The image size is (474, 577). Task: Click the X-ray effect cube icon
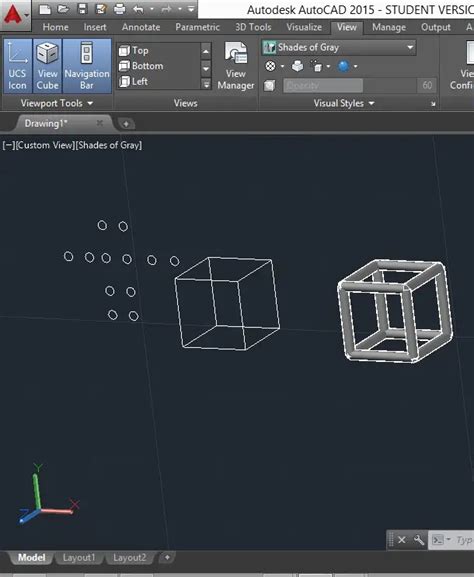pyautogui.click(x=297, y=66)
